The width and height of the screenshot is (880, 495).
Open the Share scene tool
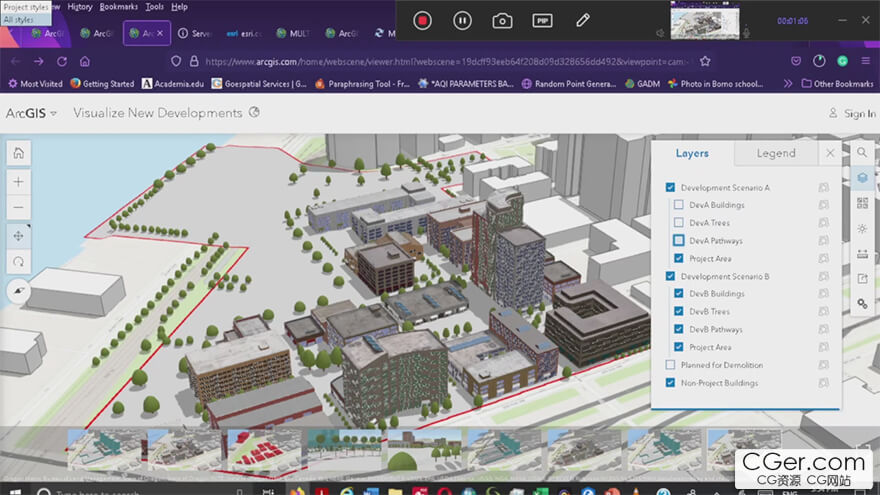point(862,279)
